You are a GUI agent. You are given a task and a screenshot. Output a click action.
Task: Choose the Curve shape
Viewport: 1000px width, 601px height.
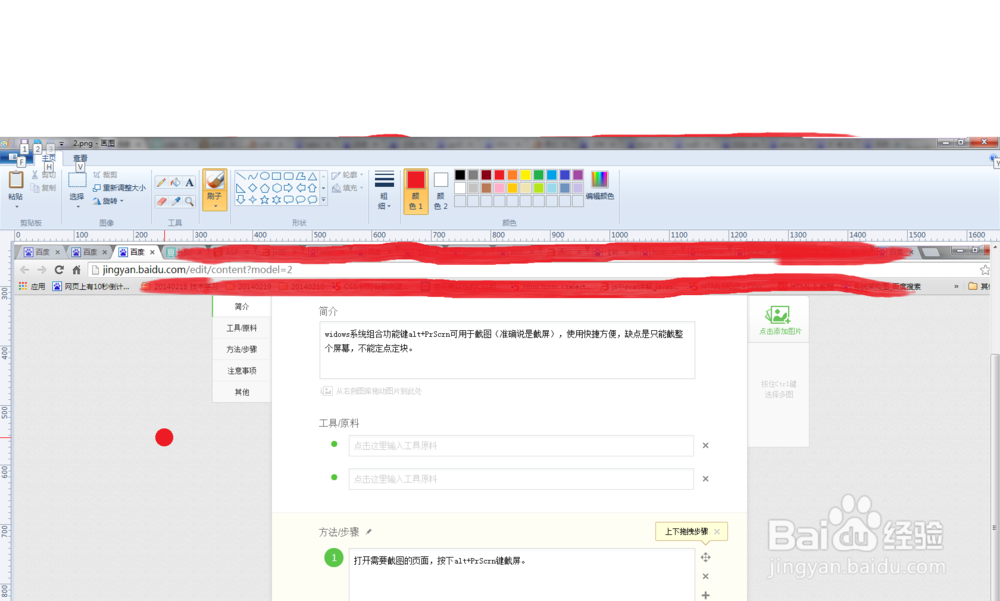(253, 176)
